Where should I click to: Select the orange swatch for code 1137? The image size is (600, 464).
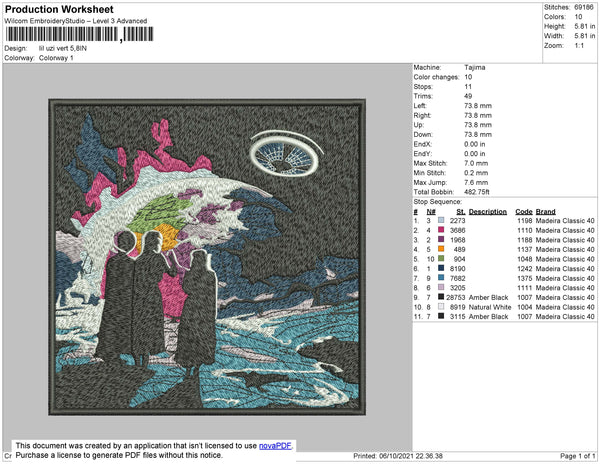point(441,249)
